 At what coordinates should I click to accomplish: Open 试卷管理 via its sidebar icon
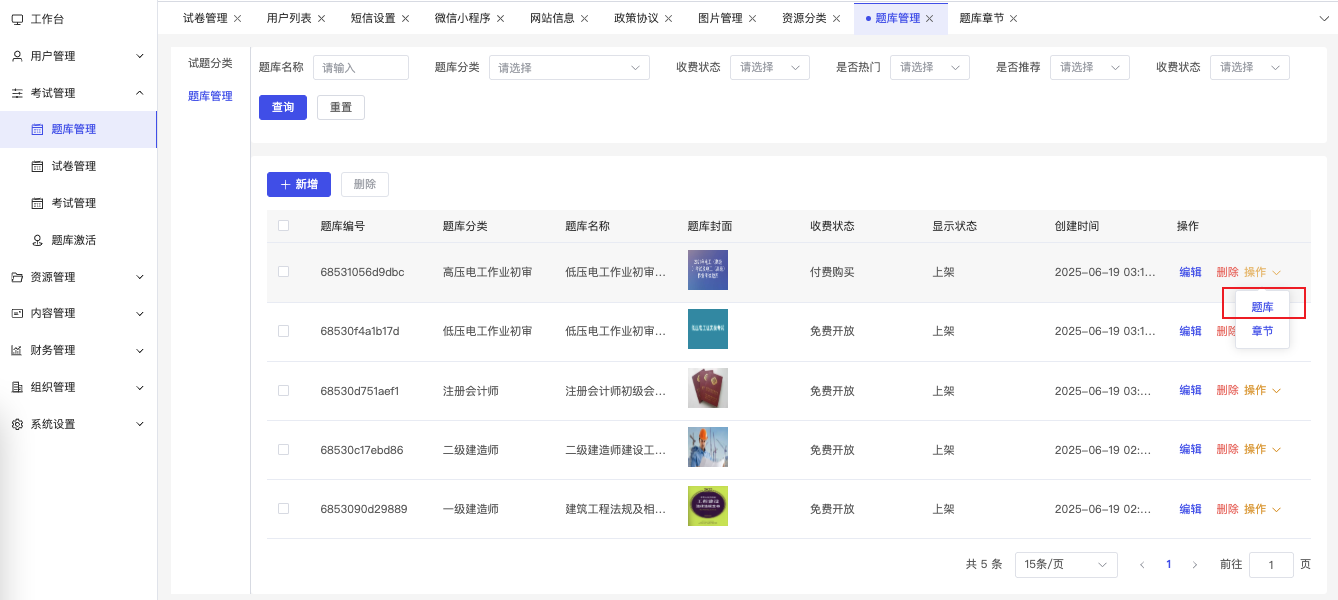tap(36, 166)
